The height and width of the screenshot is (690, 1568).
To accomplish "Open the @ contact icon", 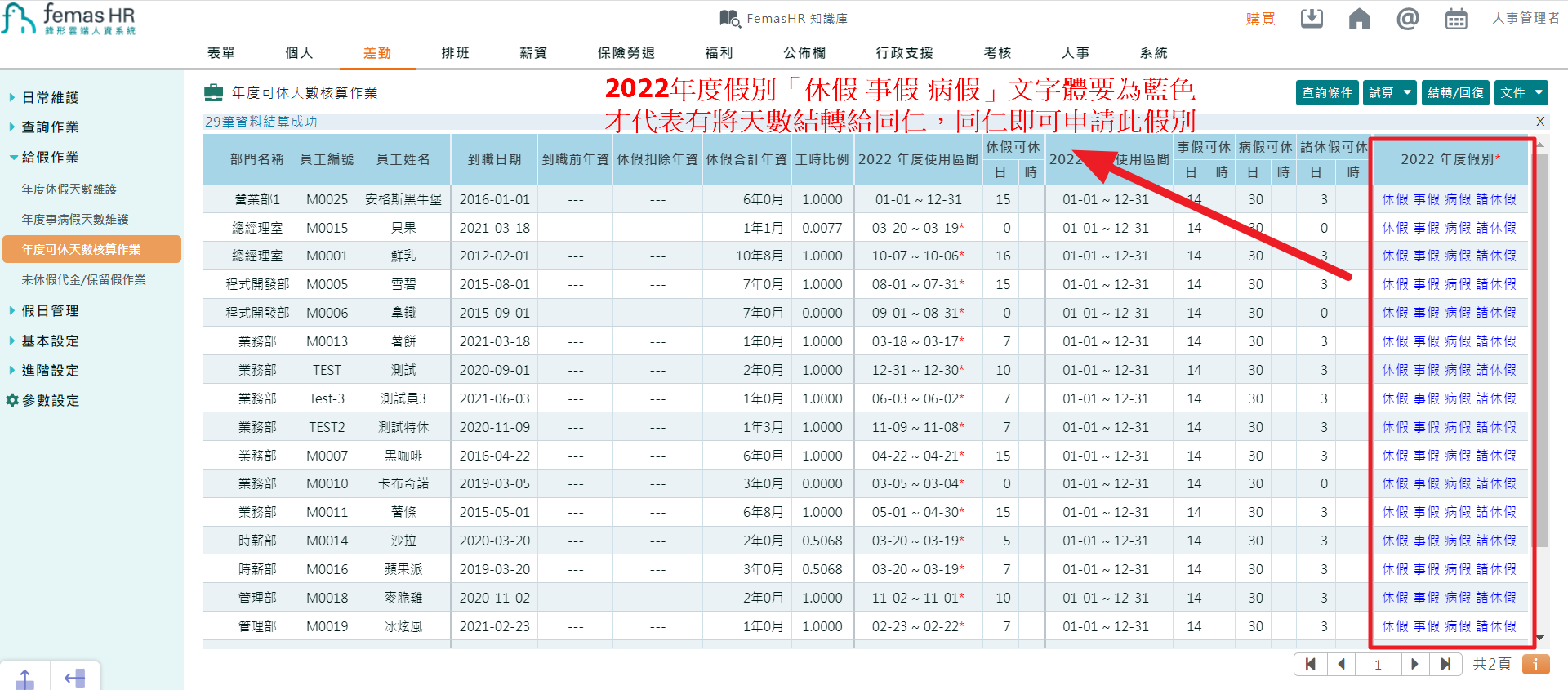I will click(x=1407, y=18).
